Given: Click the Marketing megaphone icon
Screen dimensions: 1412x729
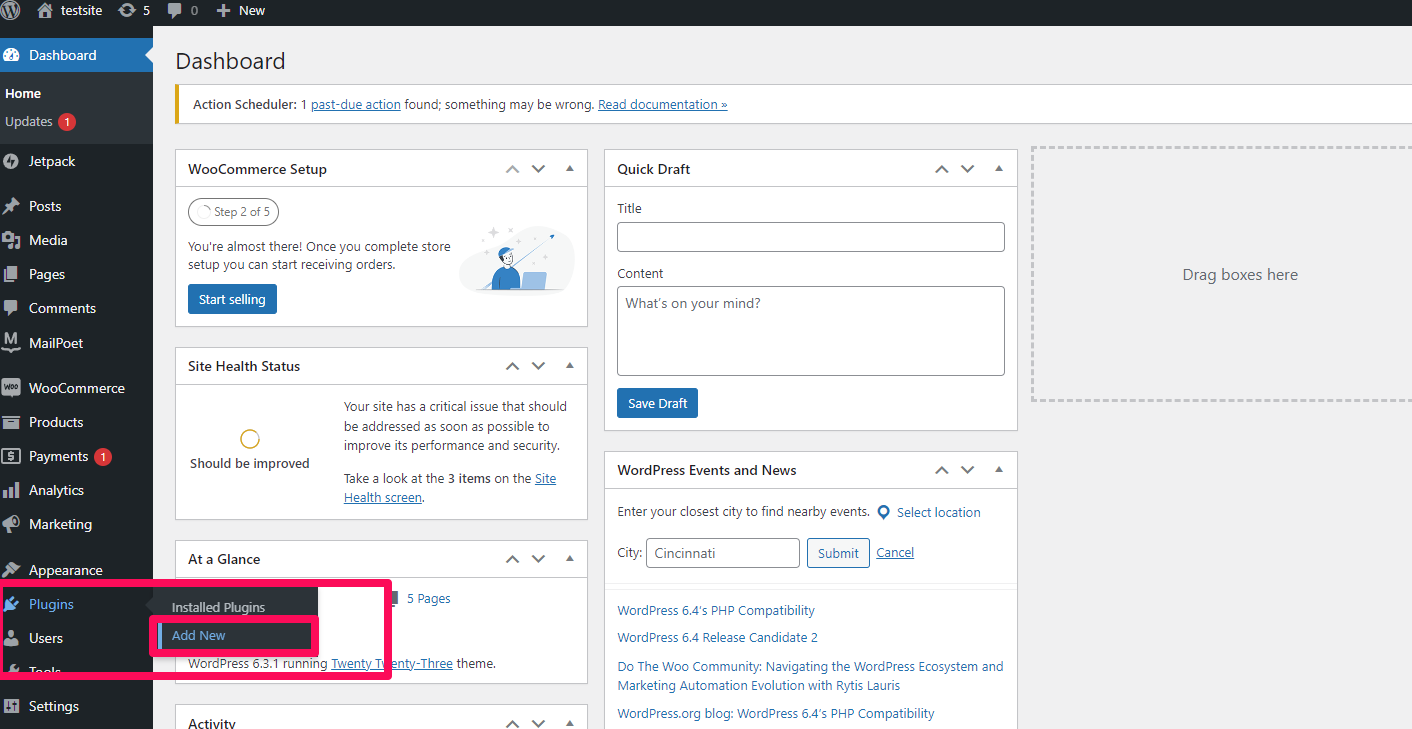Looking at the screenshot, I should pos(12,524).
